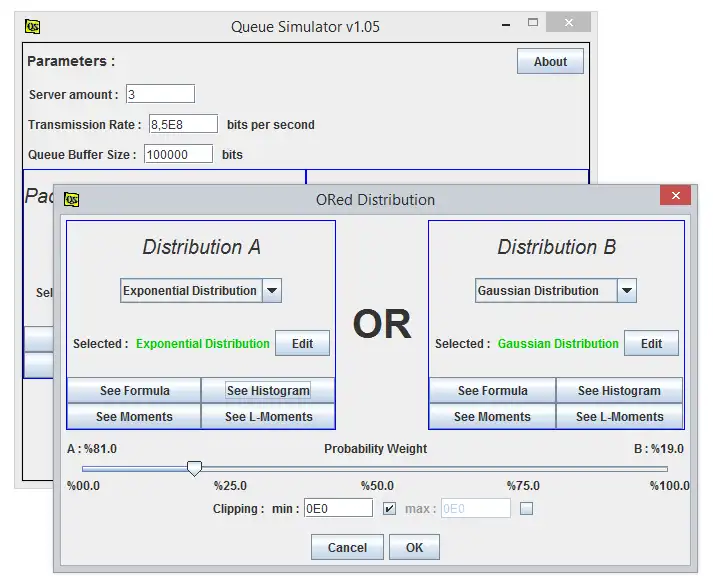
Task: See L-Moments for Distribution A
Action: point(268,416)
